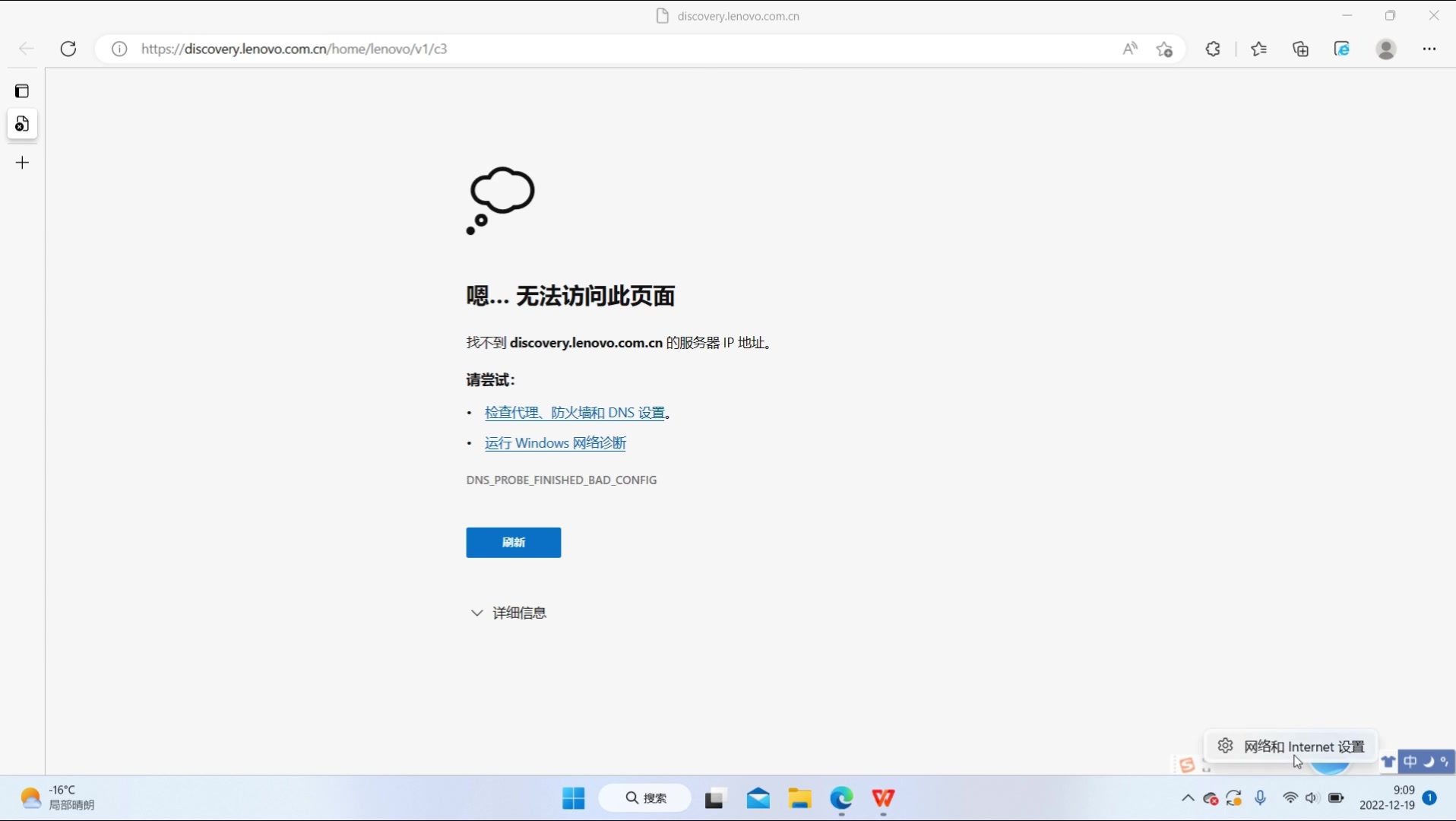Image resolution: width=1456 pixels, height=821 pixels.
Task: Open the tab actions icon in sidebar
Action: pos(21,90)
